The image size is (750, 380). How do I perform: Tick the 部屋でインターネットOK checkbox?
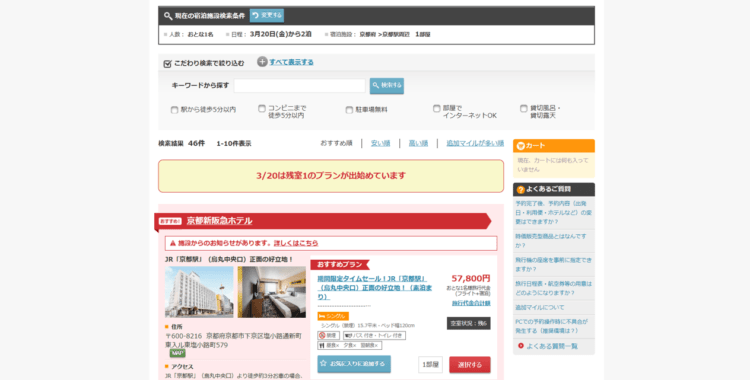coord(436,109)
